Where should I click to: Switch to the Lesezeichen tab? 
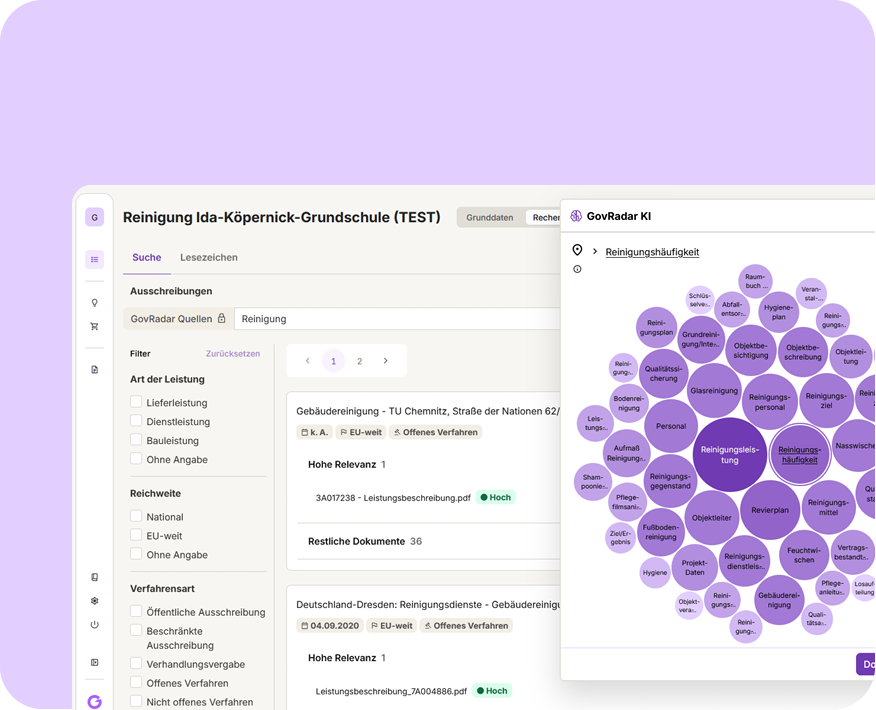pos(208,258)
